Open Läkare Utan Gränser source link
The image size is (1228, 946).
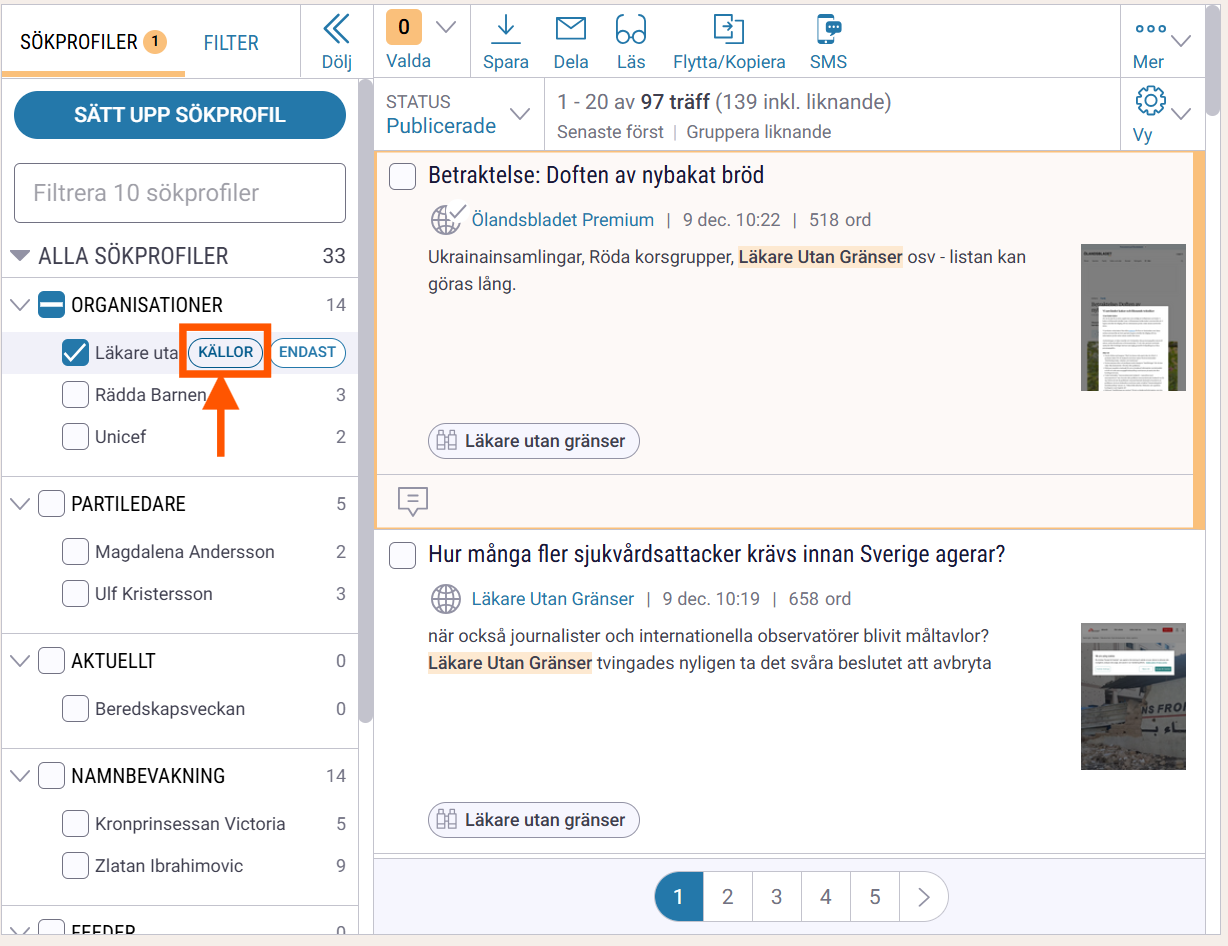(553, 599)
